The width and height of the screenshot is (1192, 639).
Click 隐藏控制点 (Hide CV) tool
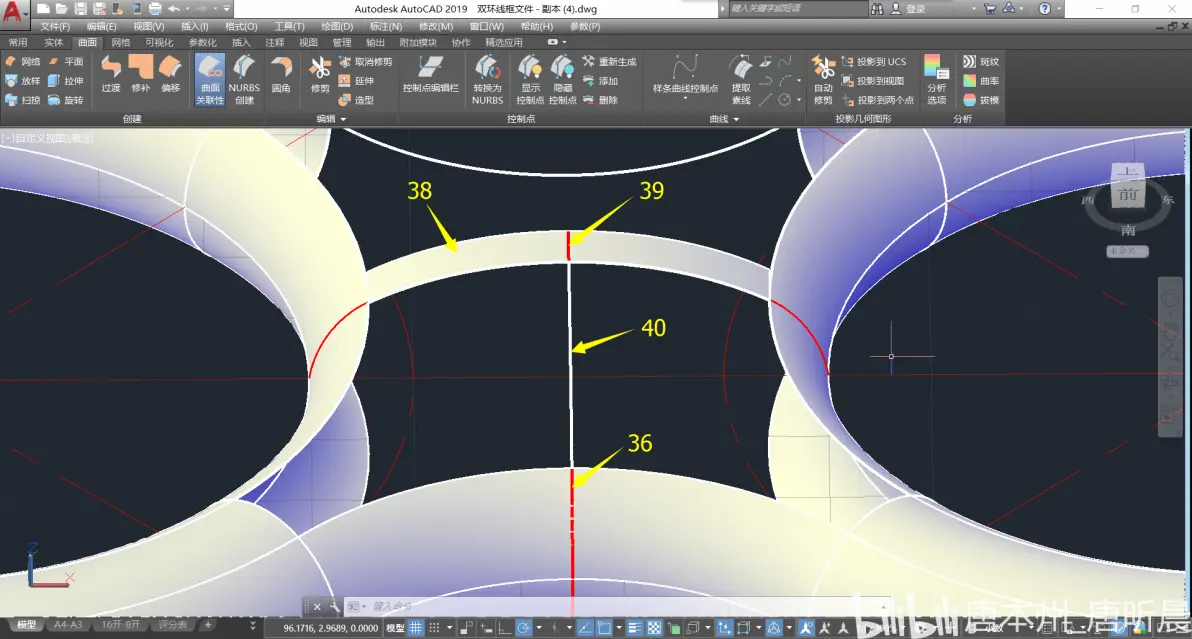[x=563, y=80]
